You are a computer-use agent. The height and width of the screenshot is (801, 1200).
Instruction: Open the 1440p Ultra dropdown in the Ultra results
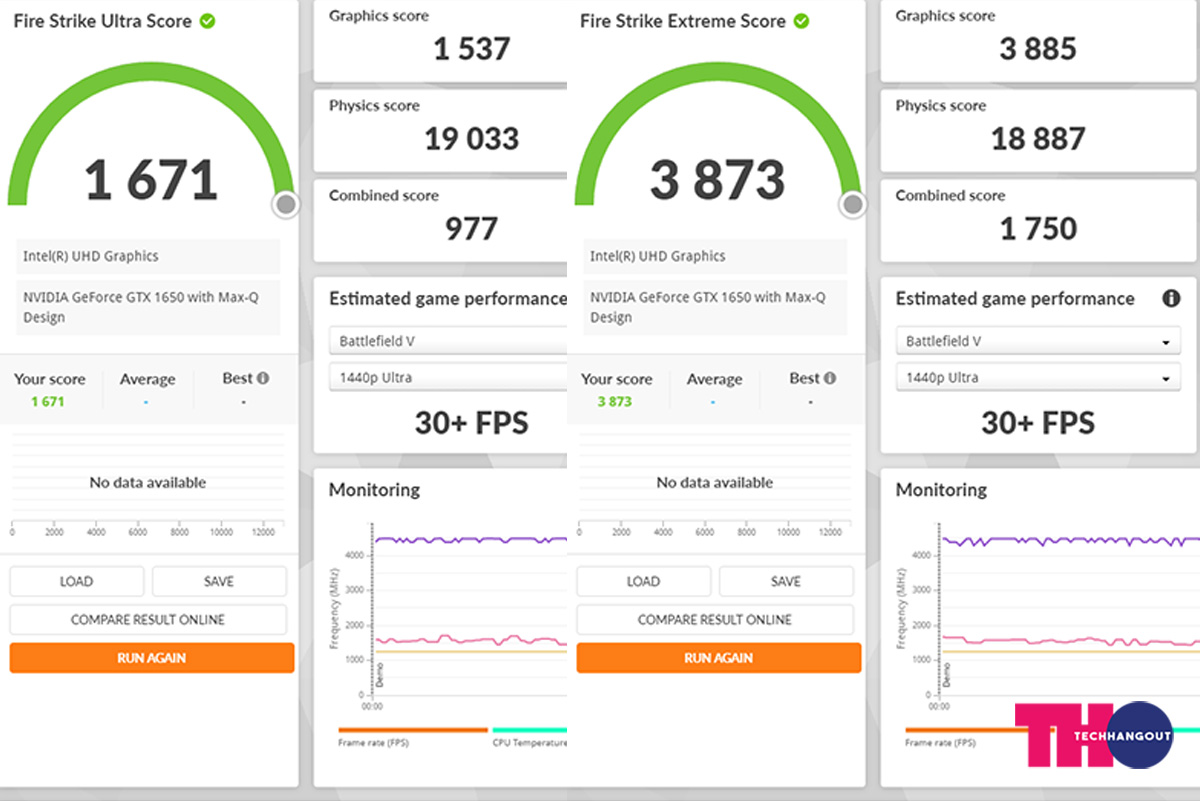pyautogui.click(x=448, y=377)
